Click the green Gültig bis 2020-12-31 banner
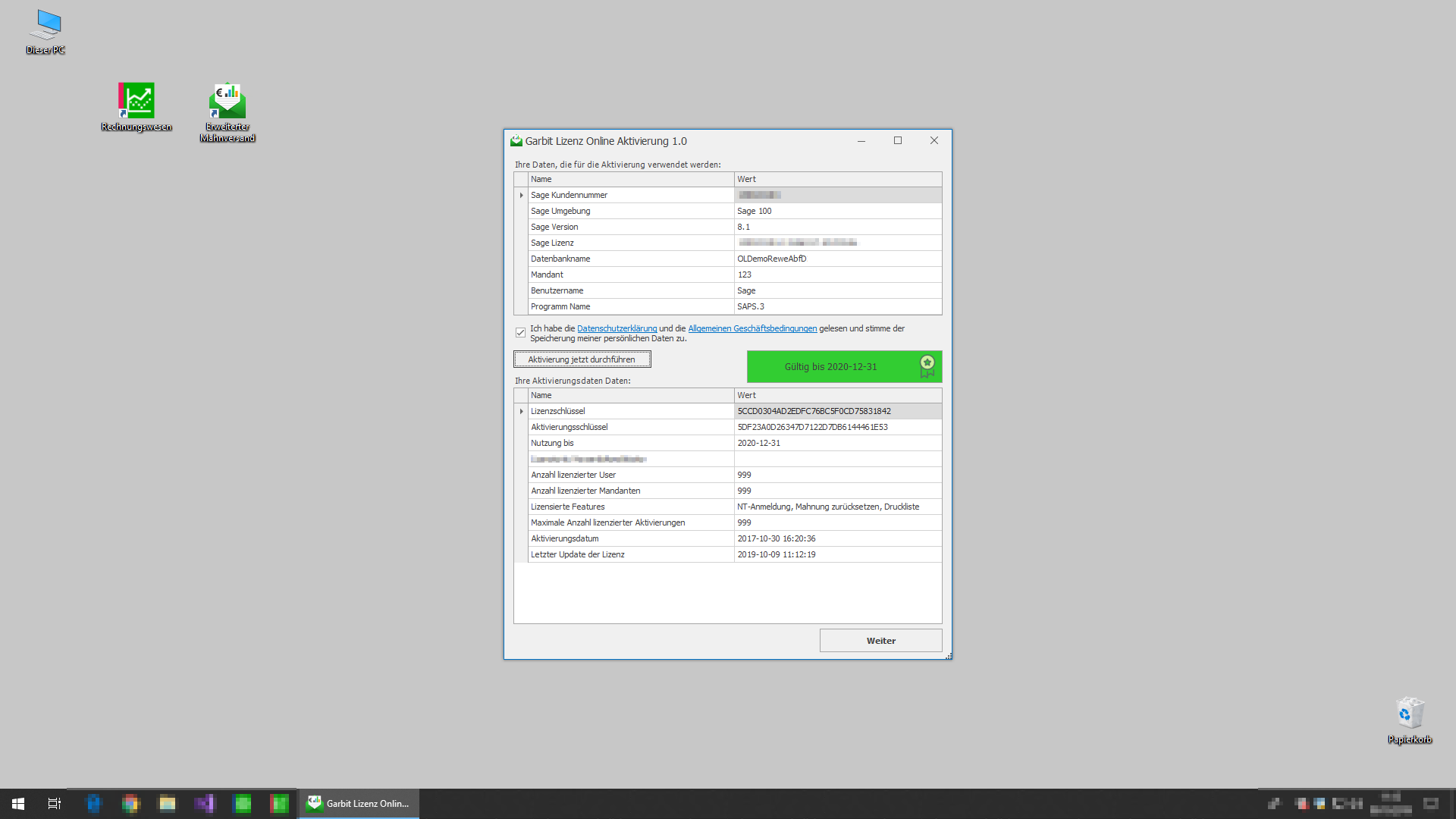The width and height of the screenshot is (1456, 819). click(830, 367)
